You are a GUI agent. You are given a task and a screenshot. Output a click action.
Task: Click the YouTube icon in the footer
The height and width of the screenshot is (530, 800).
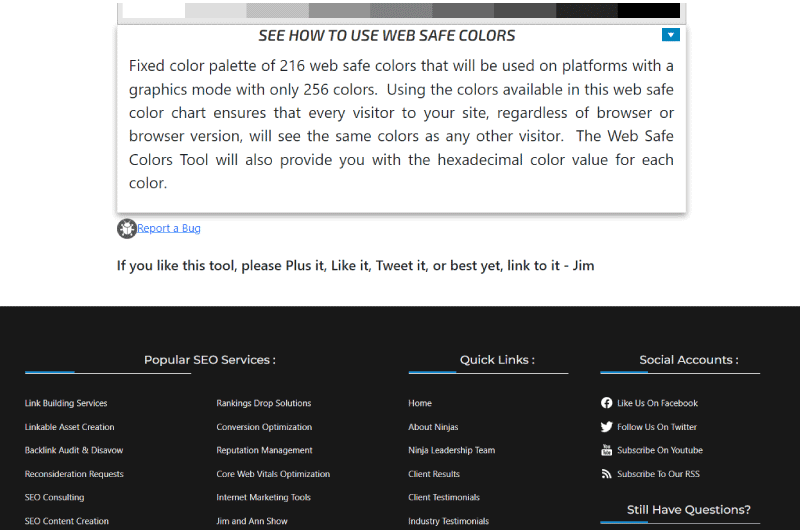606,450
